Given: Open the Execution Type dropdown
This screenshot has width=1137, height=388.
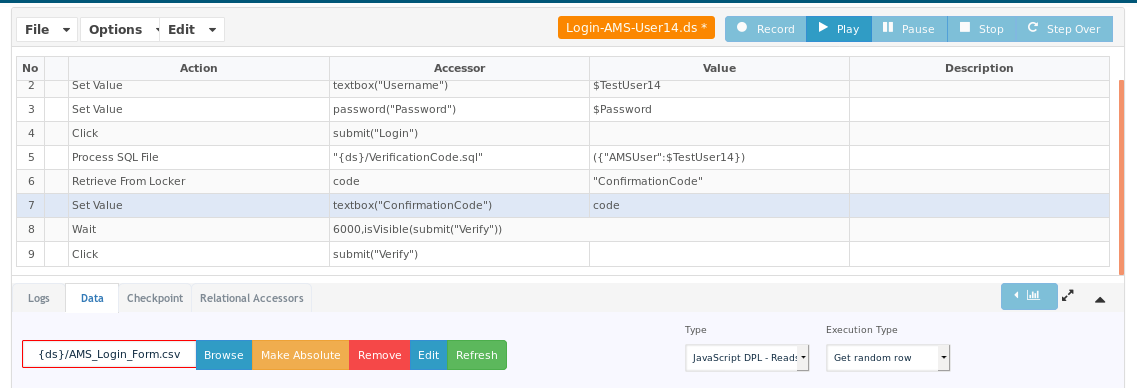Looking at the screenshot, I should (x=888, y=358).
